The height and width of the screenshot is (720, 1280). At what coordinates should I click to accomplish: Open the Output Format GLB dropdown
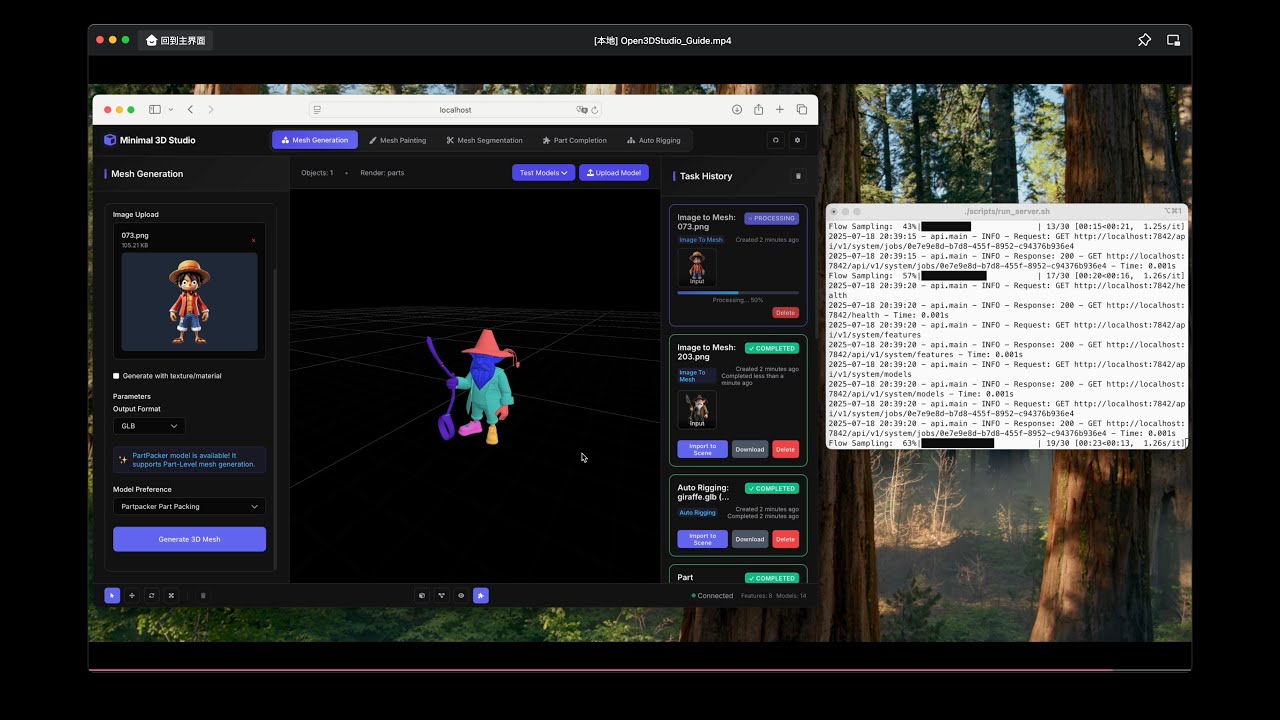(x=149, y=426)
